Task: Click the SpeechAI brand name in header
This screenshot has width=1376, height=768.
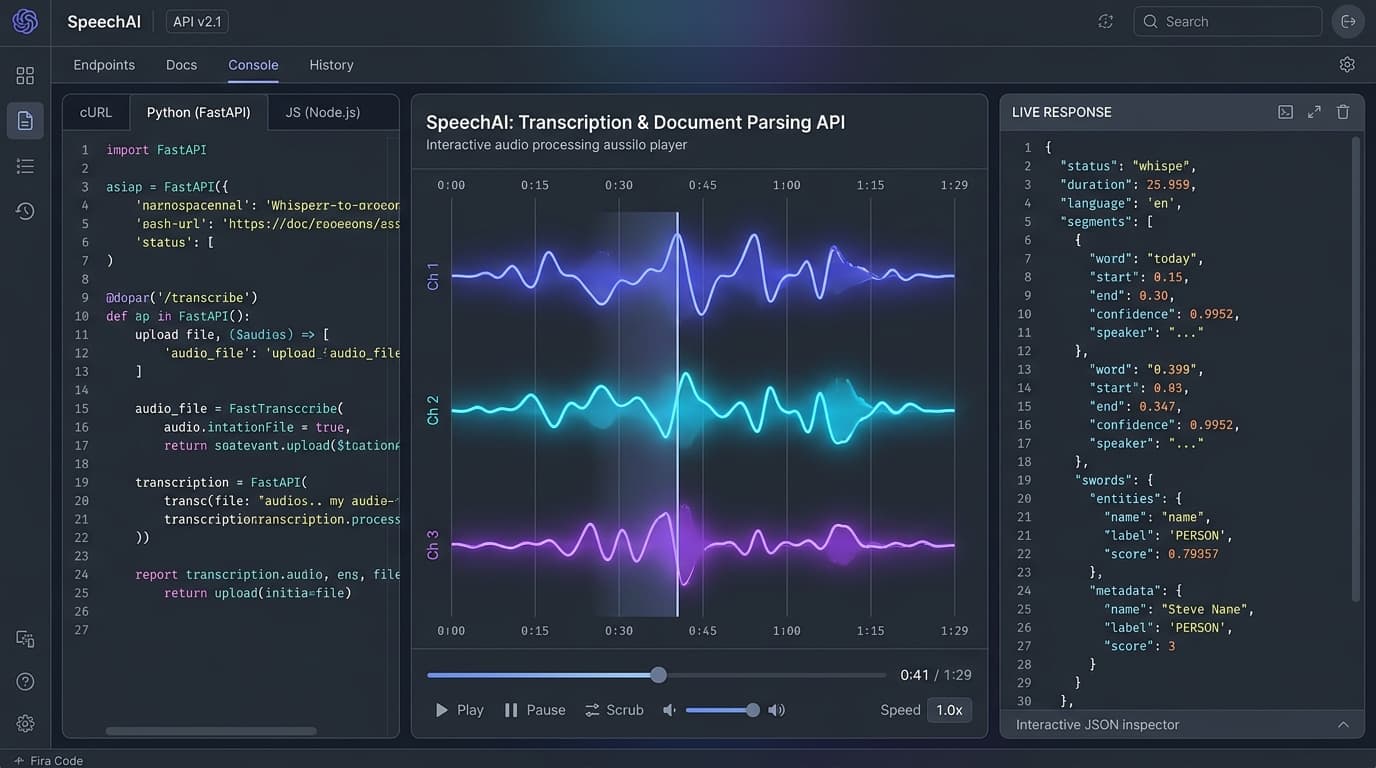Action: click(104, 21)
